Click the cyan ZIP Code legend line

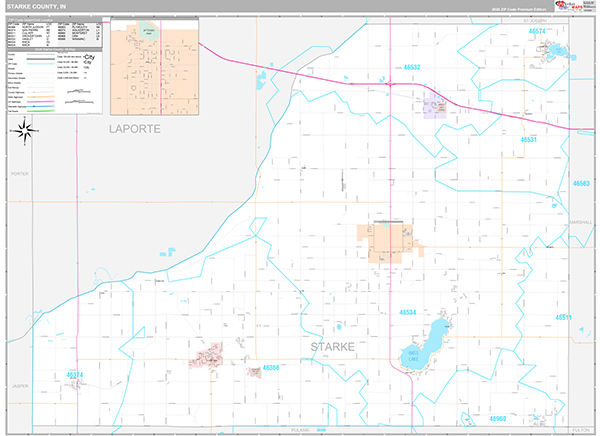(41, 64)
